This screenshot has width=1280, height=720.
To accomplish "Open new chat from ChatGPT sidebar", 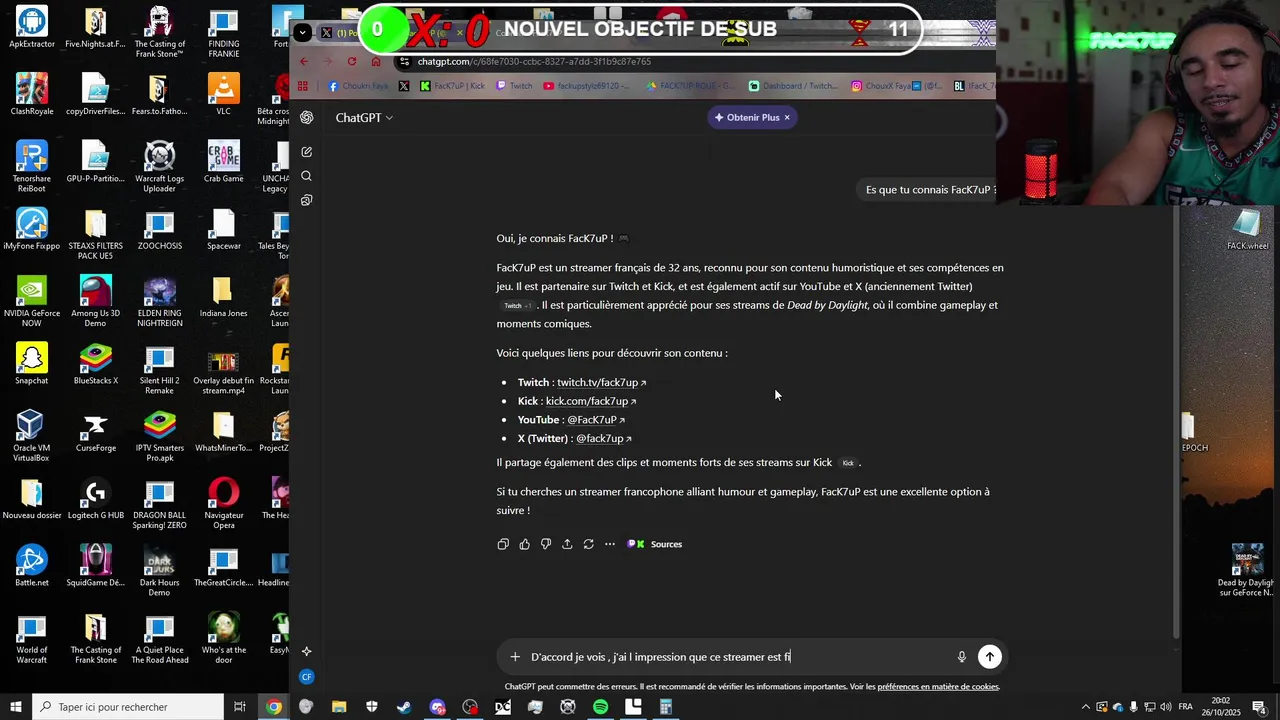I will coord(306,152).
